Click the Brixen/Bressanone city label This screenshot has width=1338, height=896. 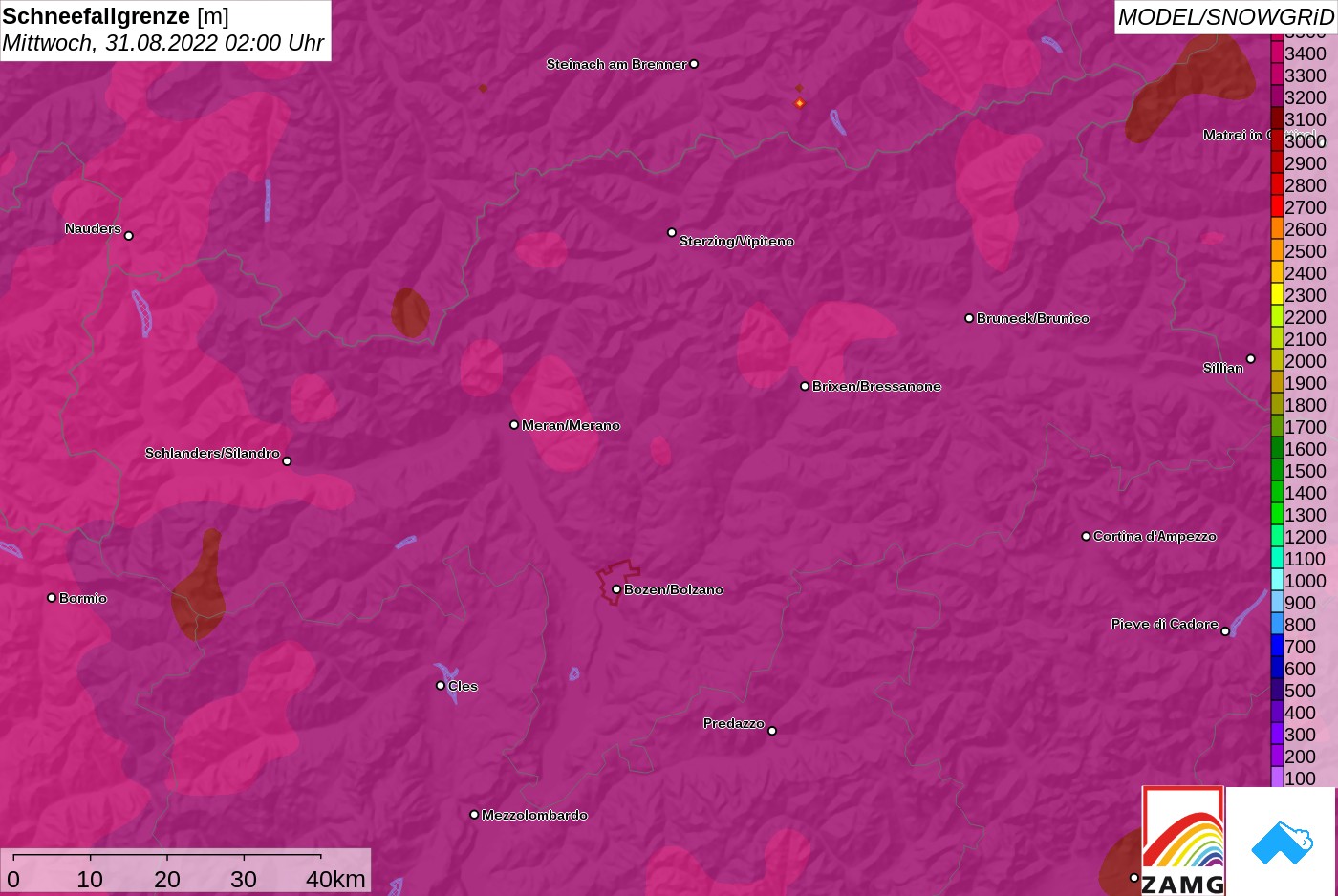pyautogui.click(x=876, y=386)
